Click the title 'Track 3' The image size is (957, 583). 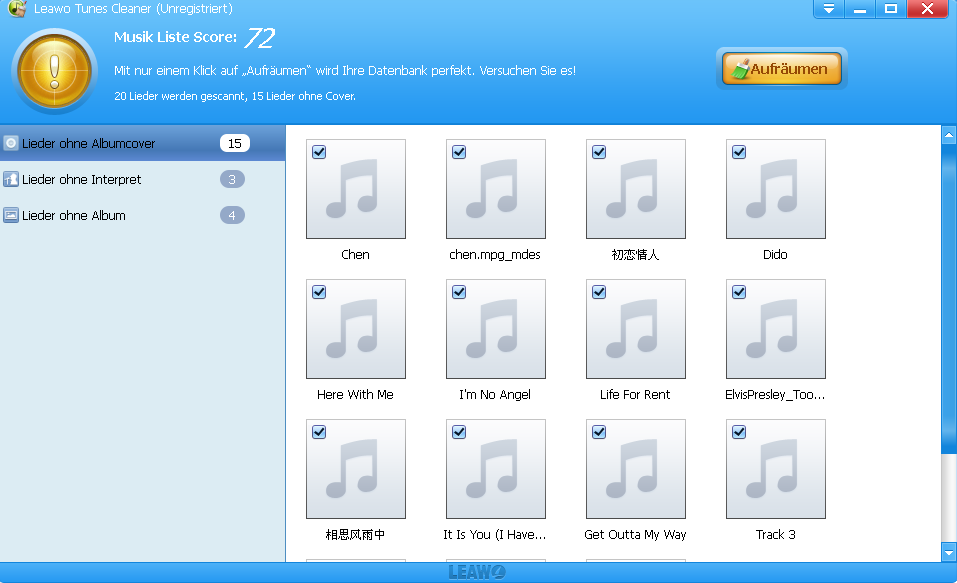[x=776, y=534]
